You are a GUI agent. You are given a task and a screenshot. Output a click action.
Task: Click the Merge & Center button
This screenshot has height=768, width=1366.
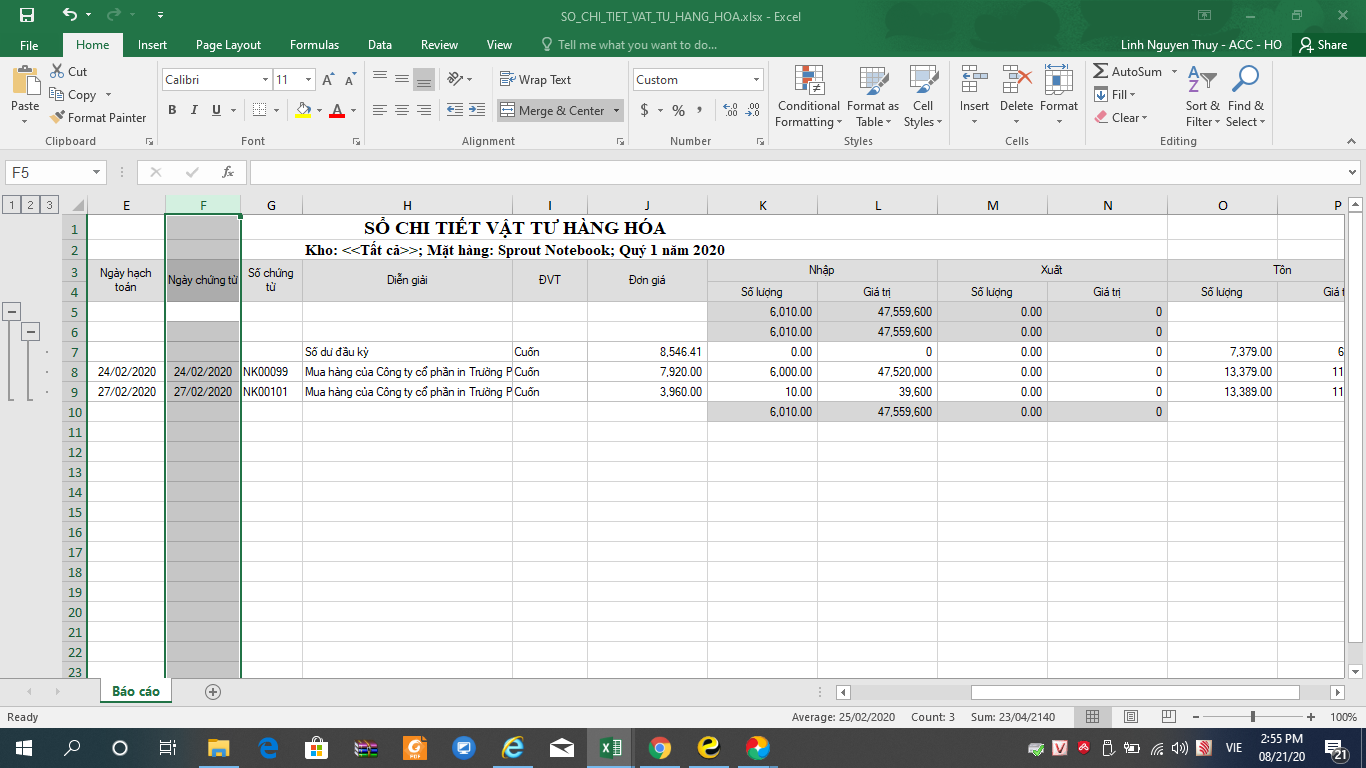pos(552,110)
